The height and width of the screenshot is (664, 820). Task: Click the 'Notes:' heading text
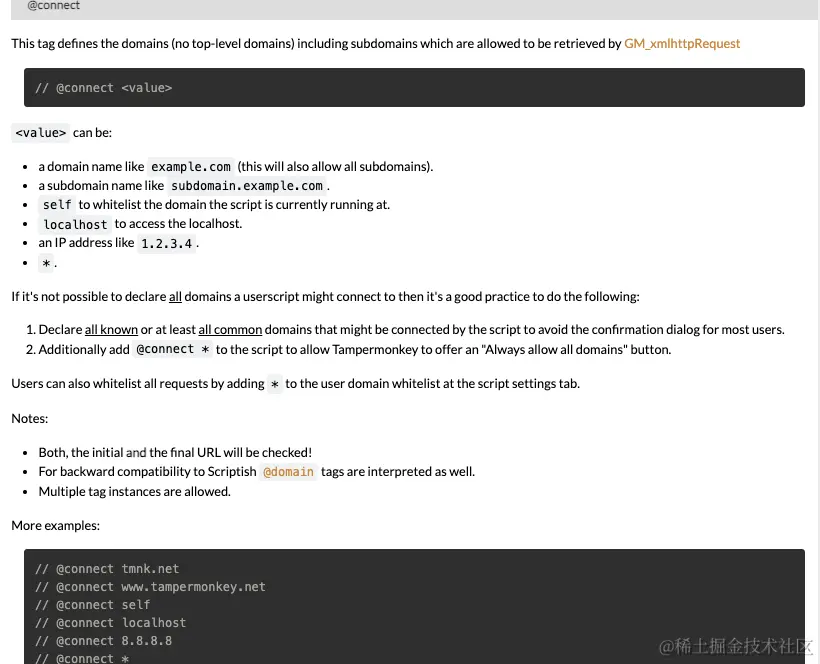click(x=29, y=418)
